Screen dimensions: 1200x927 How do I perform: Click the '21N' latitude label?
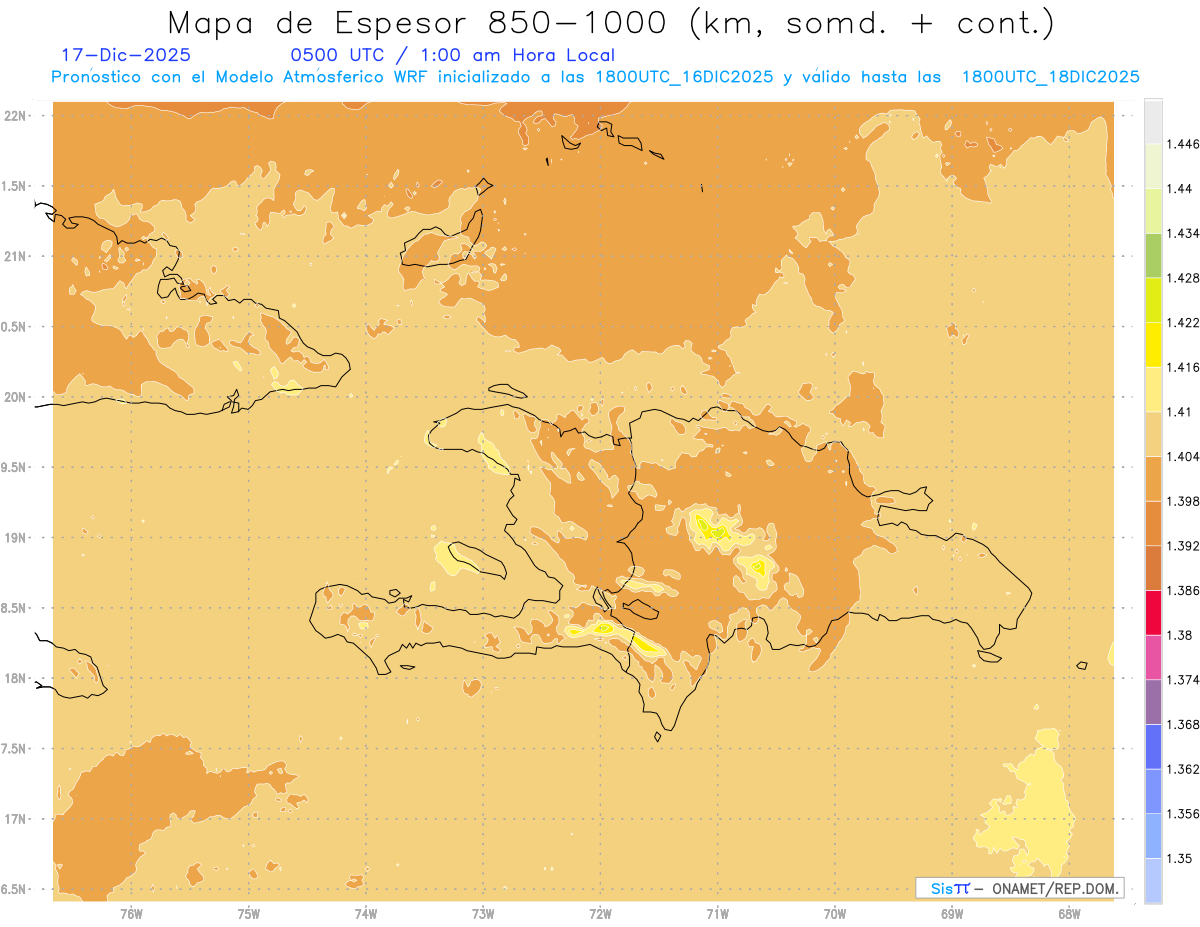coord(15,256)
